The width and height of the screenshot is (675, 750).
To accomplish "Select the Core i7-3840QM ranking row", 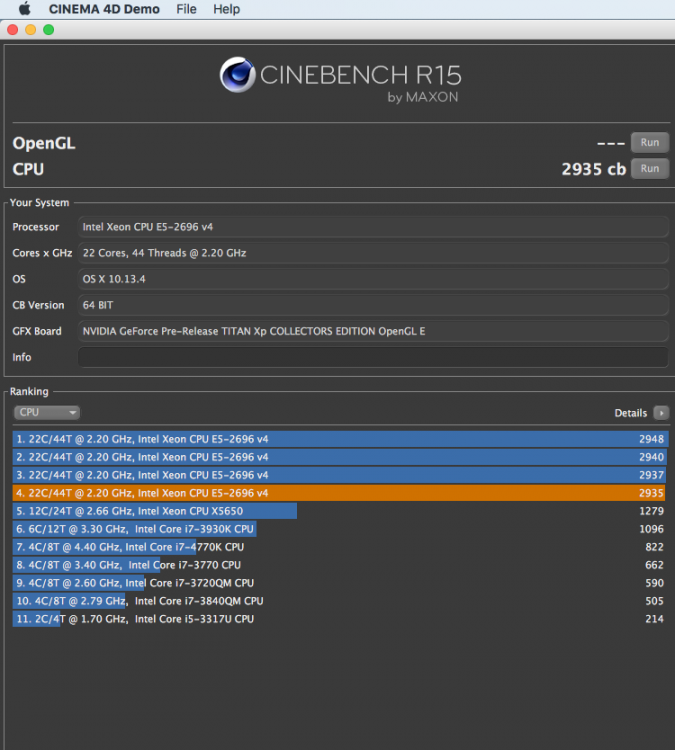I will 340,601.
